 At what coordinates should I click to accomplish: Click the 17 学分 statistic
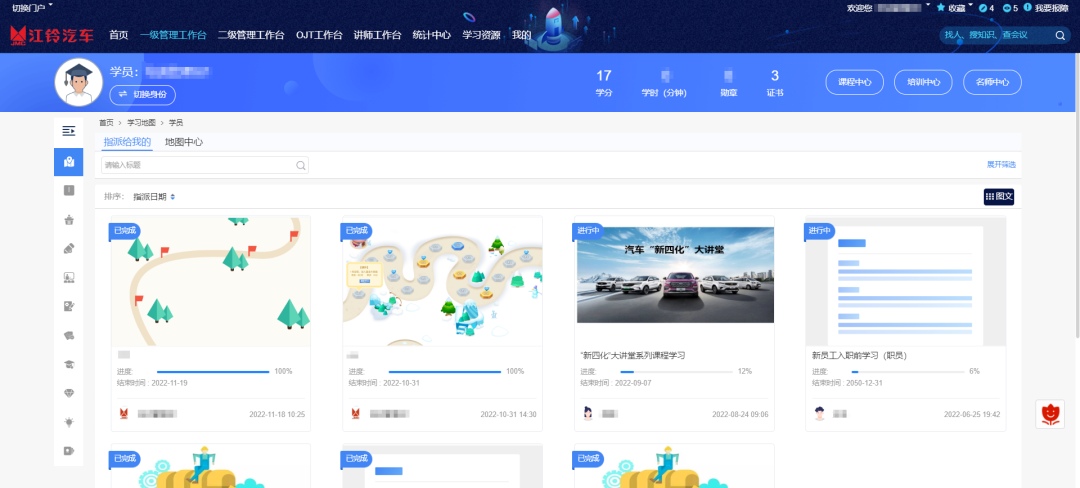[x=603, y=83]
